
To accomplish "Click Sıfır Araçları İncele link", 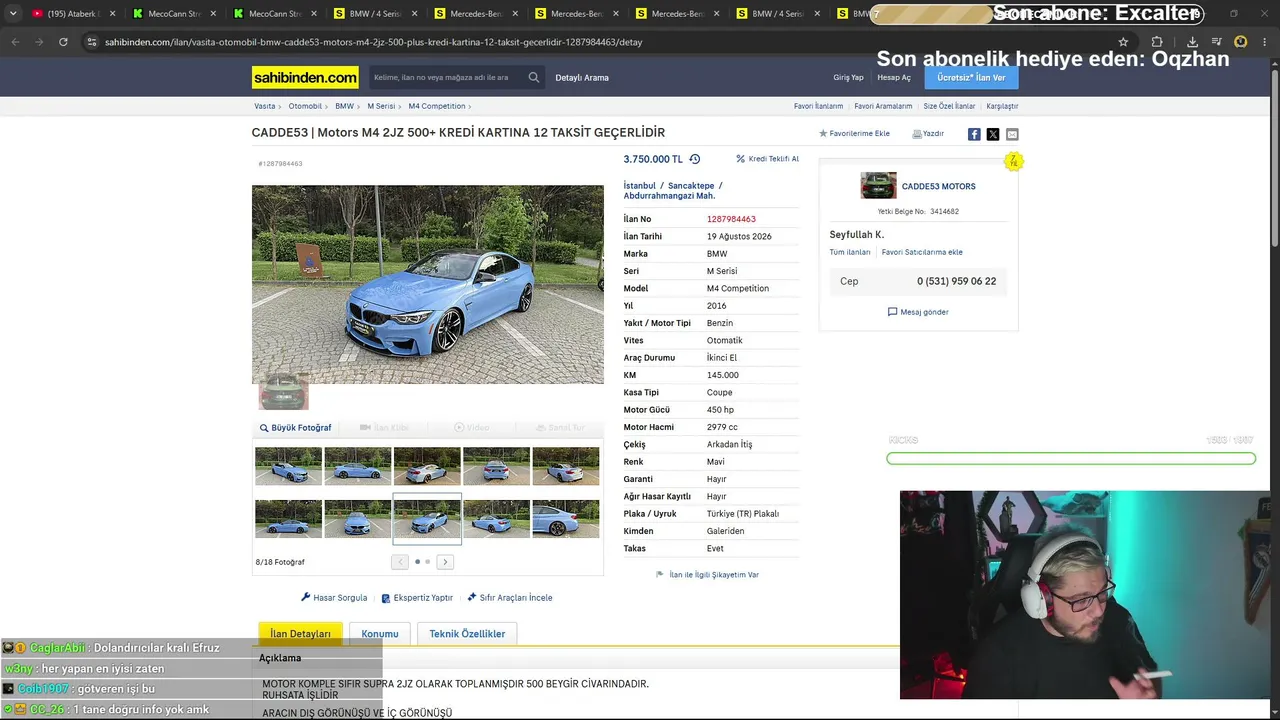I will 510,598.
